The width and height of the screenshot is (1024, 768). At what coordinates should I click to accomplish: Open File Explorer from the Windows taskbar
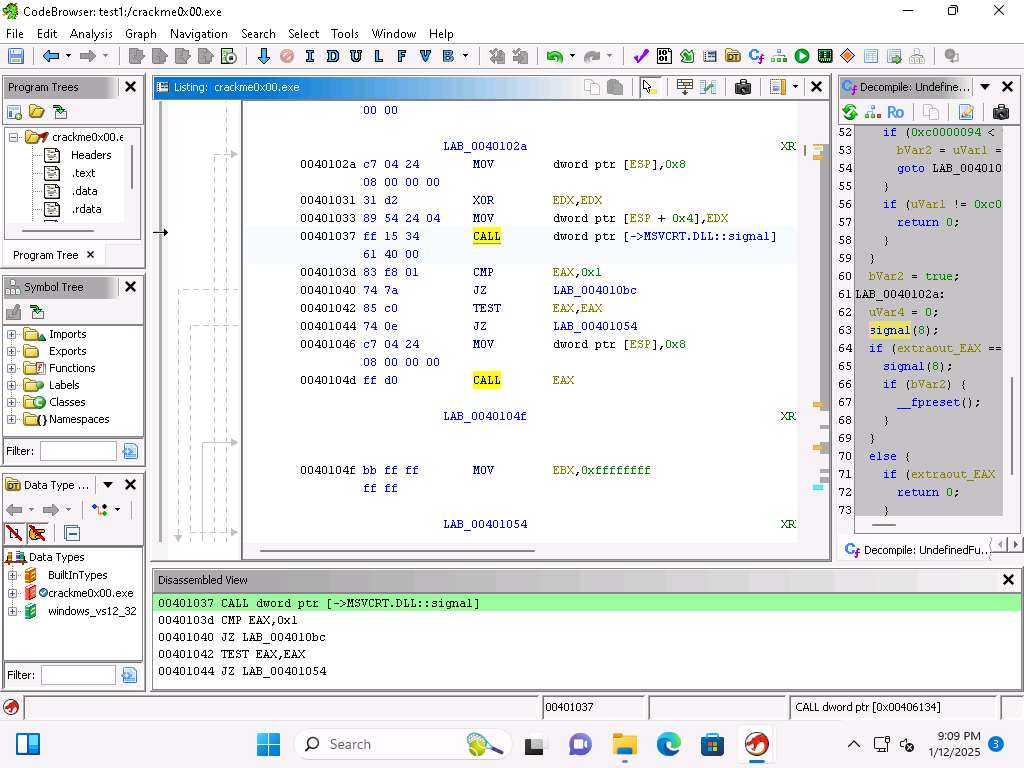point(625,744)
